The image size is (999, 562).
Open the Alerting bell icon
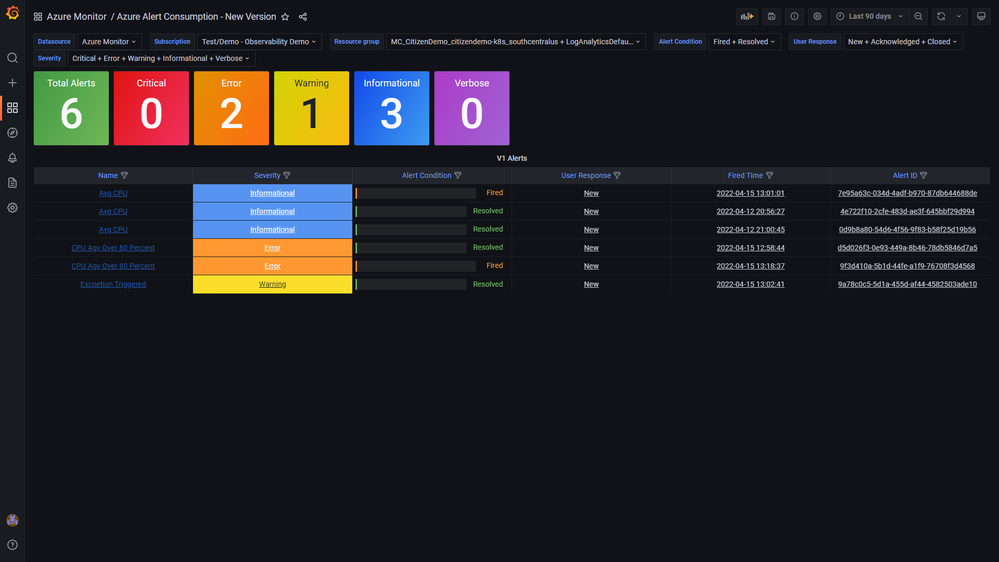[12, 157]
